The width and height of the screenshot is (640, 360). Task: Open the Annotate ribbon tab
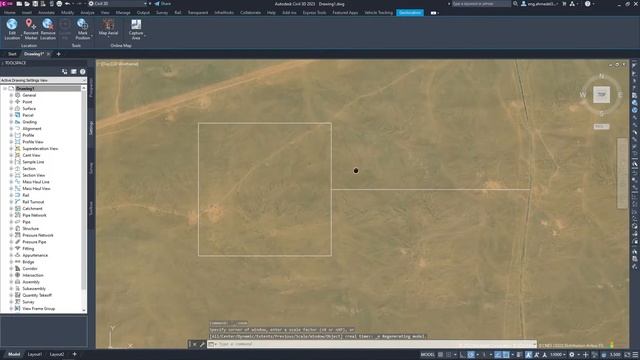[46, 13]
